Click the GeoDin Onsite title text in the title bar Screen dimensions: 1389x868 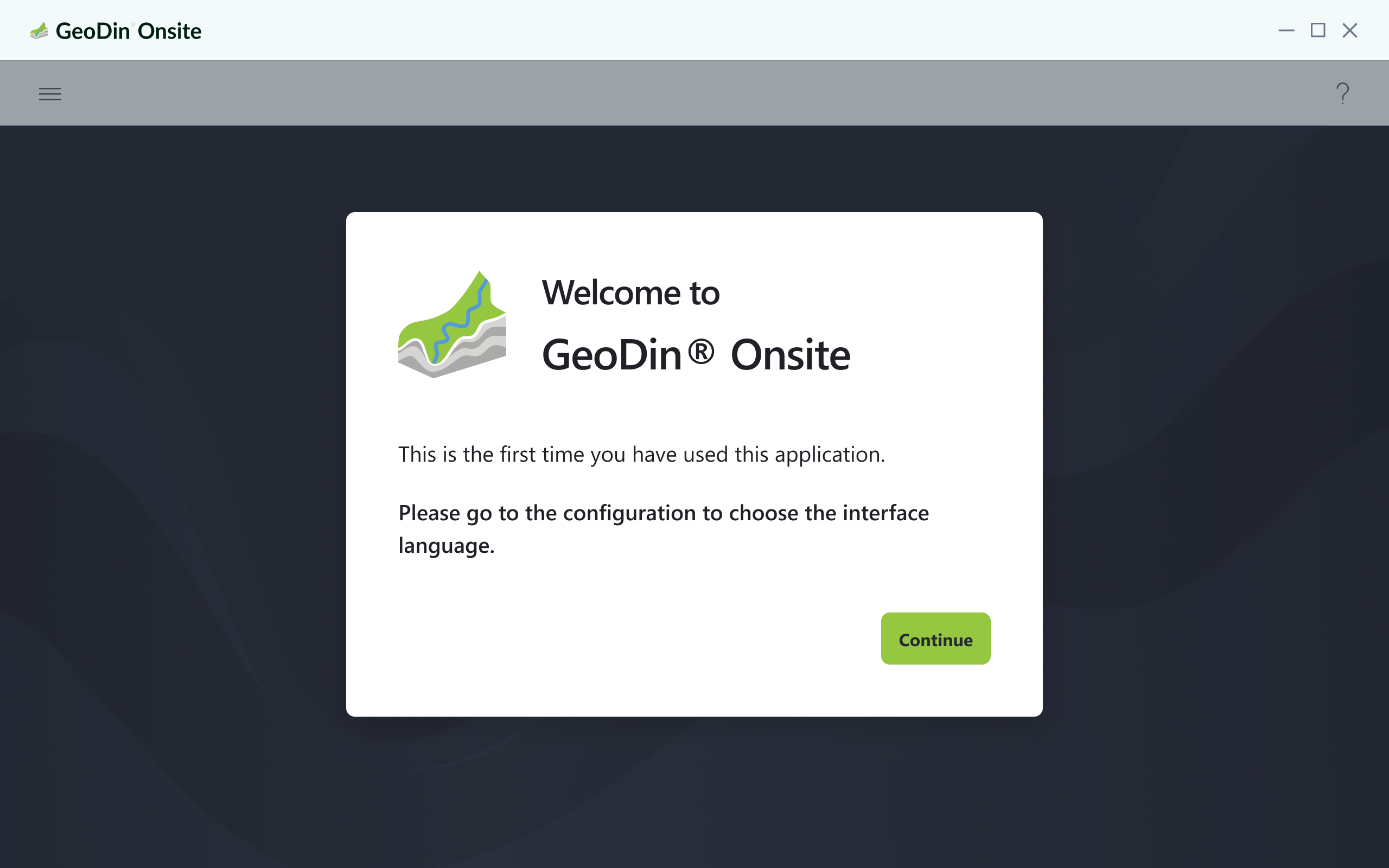point(129,31)
